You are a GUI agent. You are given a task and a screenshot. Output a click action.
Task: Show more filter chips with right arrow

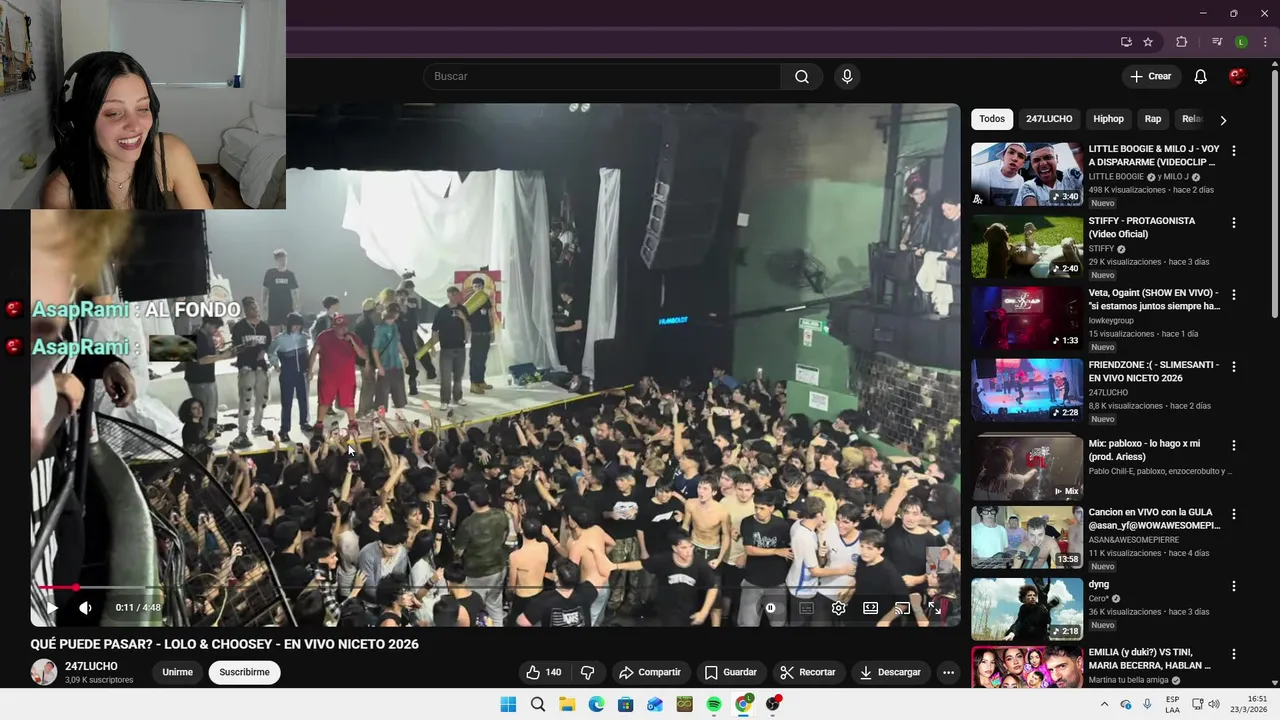point(1223,120)
